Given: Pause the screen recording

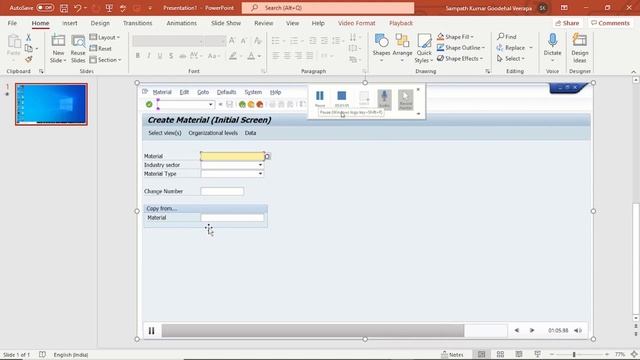Looking at the screenshot, I should (320, 98).
